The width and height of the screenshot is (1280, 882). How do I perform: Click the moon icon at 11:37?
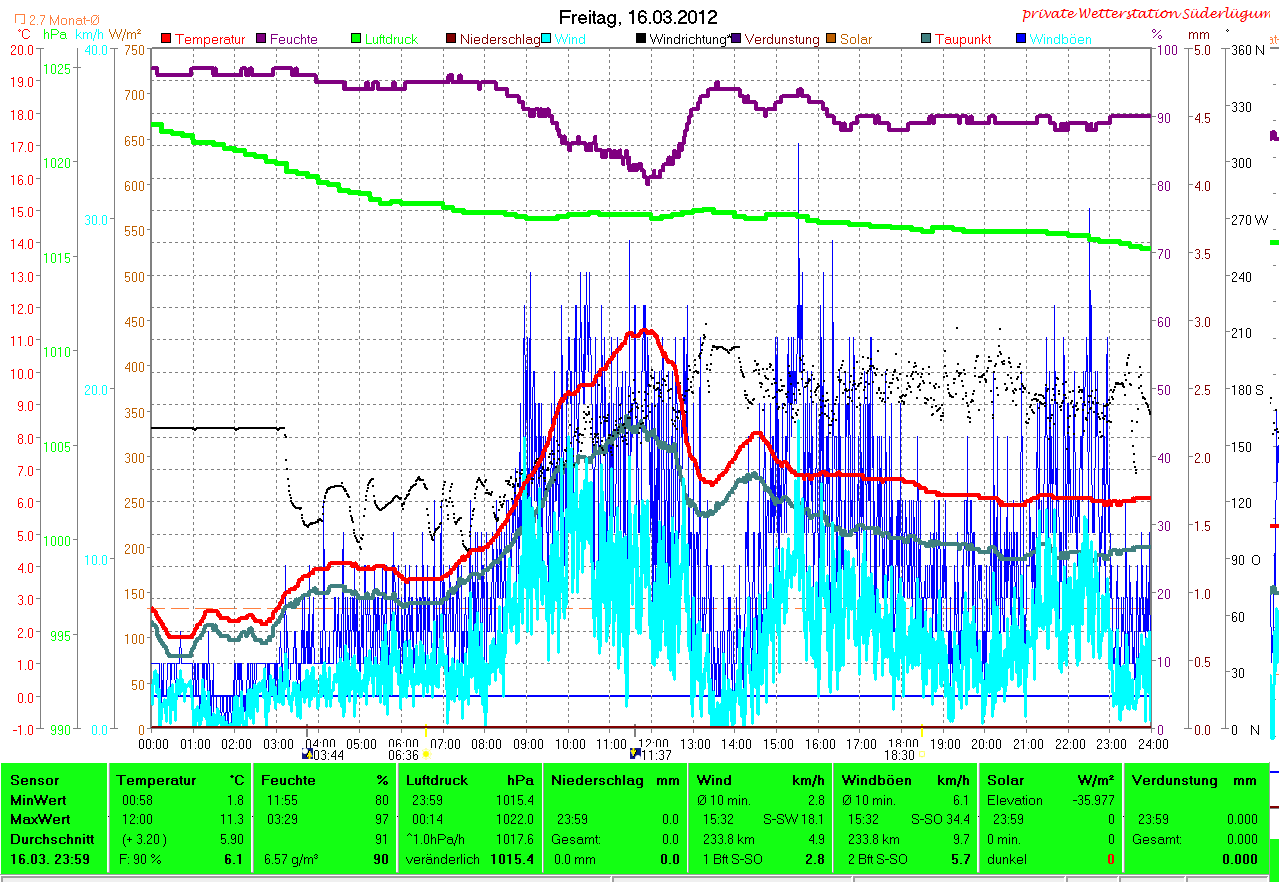coord(635,755)
